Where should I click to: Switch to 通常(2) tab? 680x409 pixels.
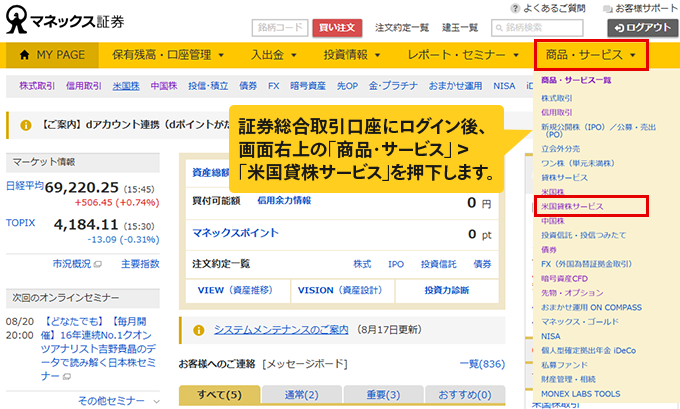pyautogui.click(x=301, y=395)
